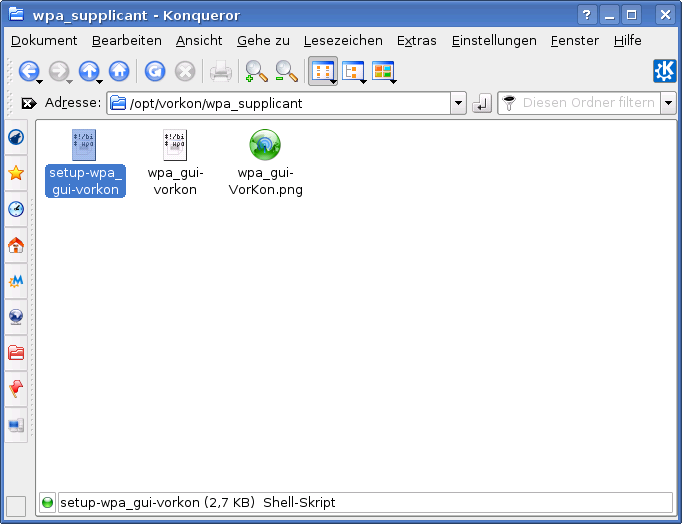
Task: Expand the address bar history dropdown
Action: [458, 103]
